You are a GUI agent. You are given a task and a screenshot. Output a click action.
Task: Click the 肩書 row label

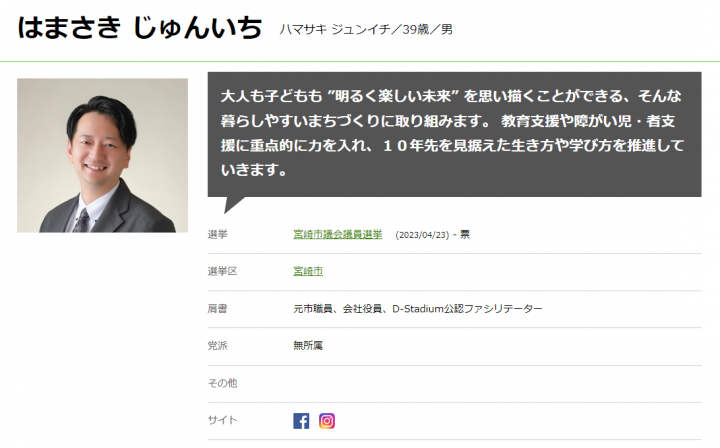[217, 309]
